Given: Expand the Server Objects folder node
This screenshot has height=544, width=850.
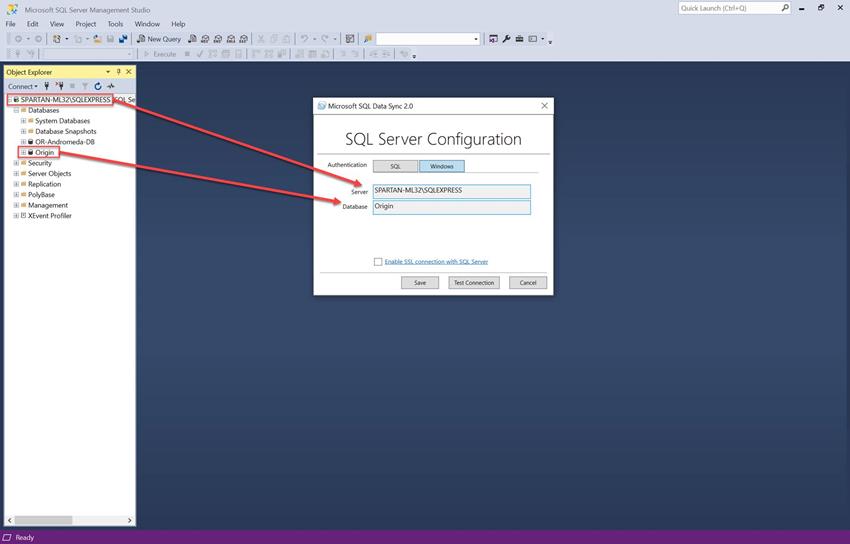Looking at the screenshot, I should (16, 173).
